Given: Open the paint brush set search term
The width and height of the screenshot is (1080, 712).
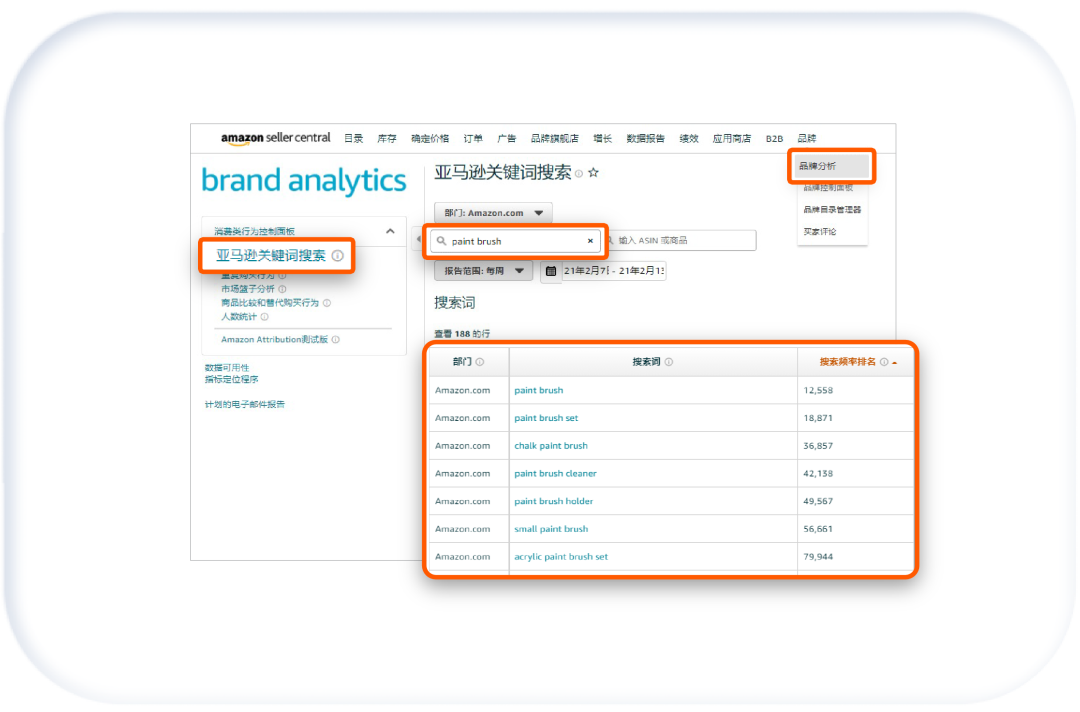Looking at the screenshot, I should (x=546, y=418).
